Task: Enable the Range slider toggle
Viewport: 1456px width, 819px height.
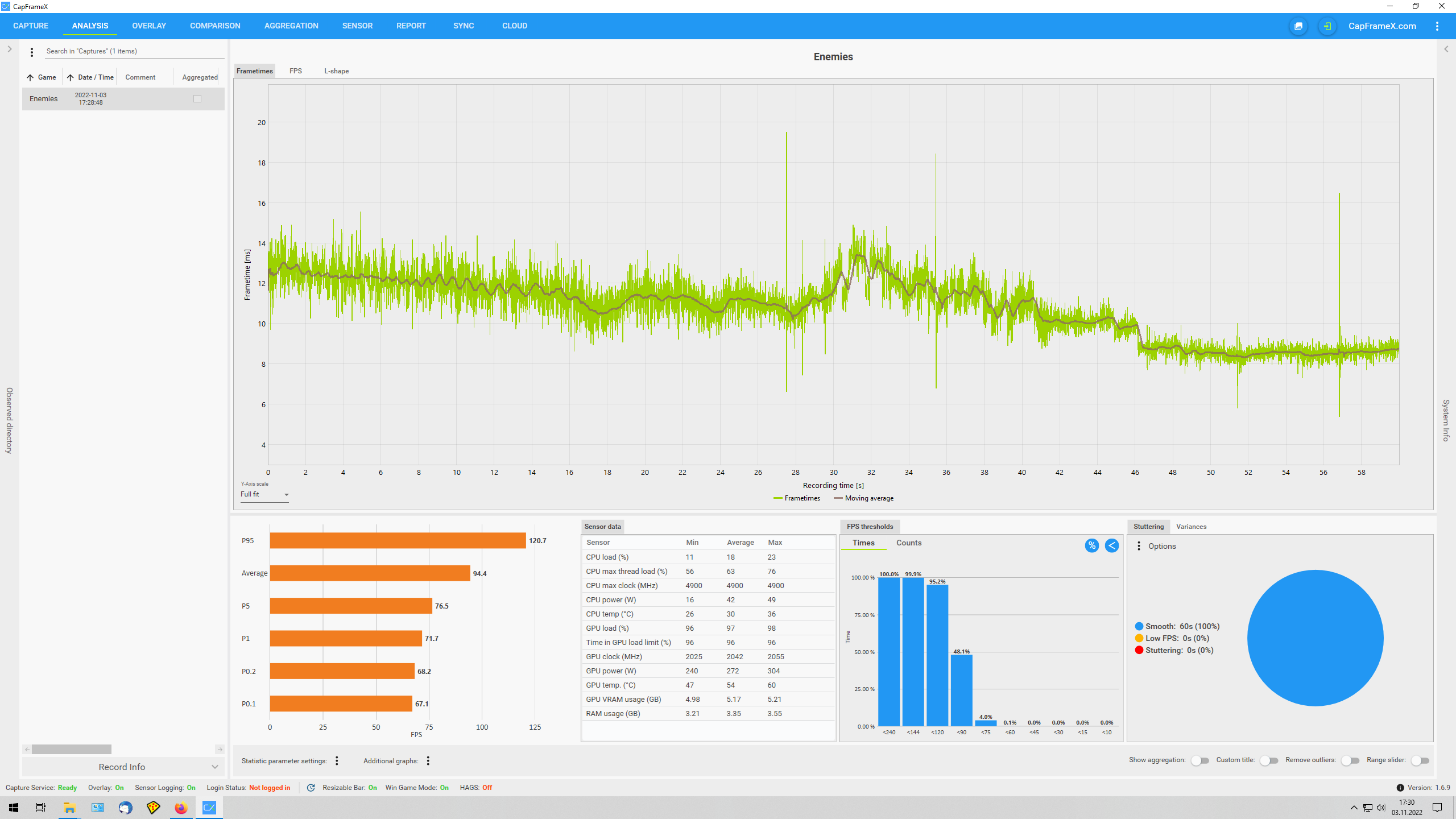Action: (1420, 760)
